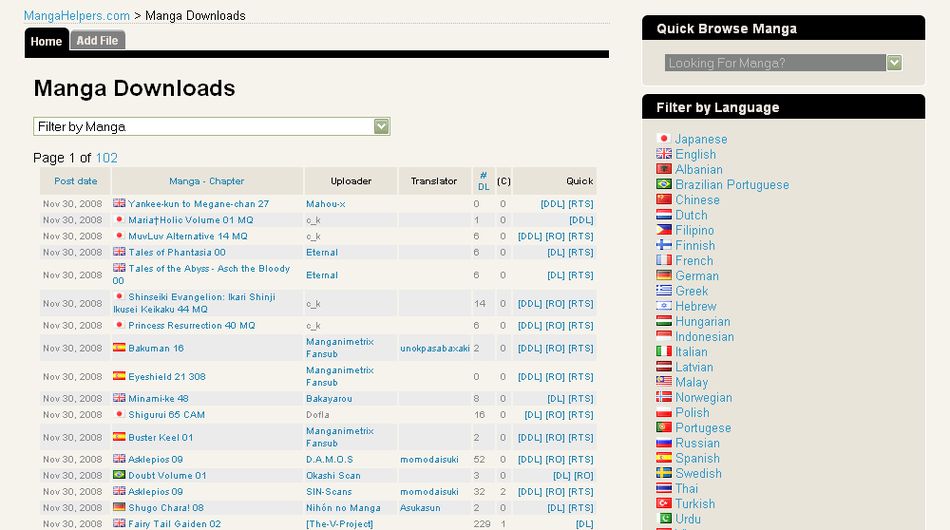
Task: Click [DDL] for Maria†Holic Volume 01 MQ
Action: (581, 220)
